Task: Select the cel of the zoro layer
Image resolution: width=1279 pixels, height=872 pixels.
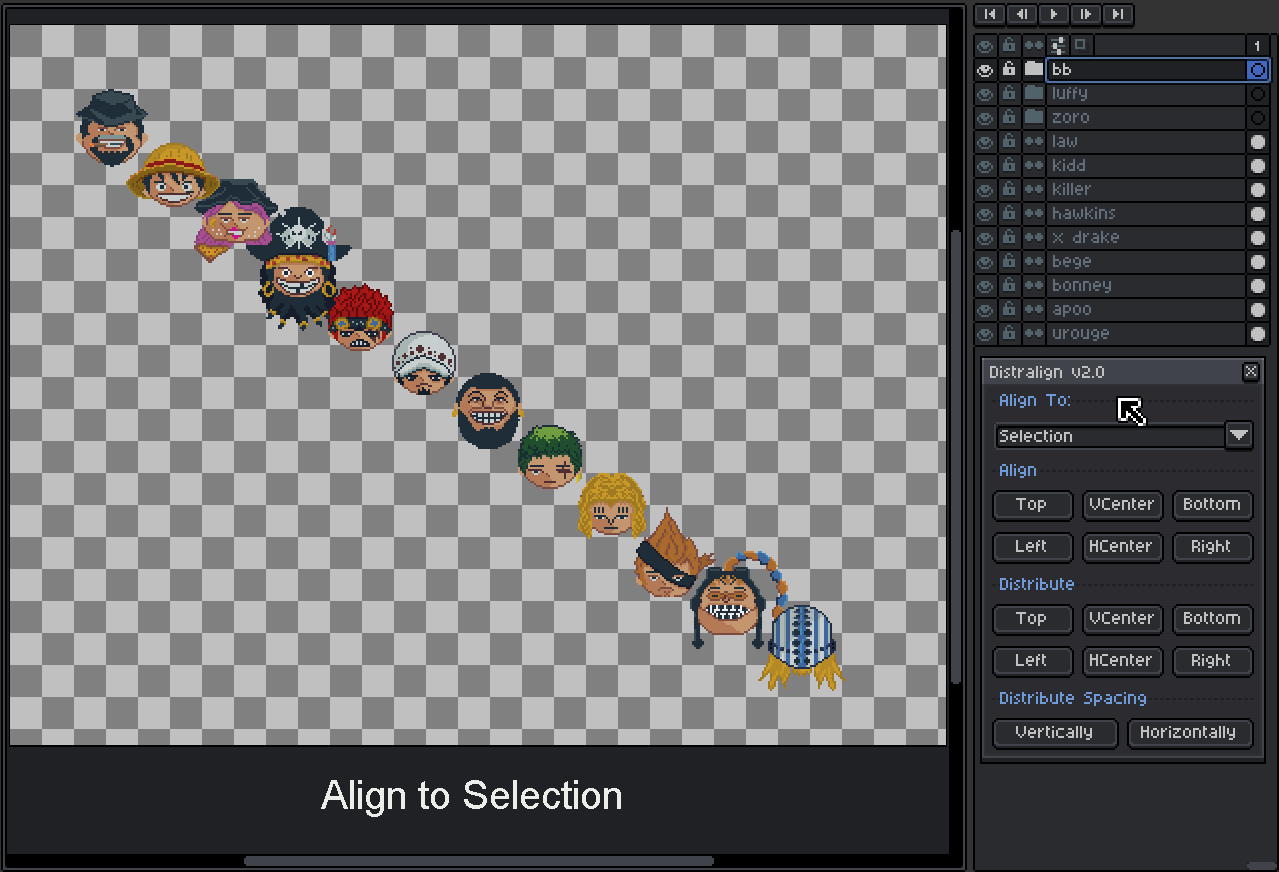Action: point(1258,118)
